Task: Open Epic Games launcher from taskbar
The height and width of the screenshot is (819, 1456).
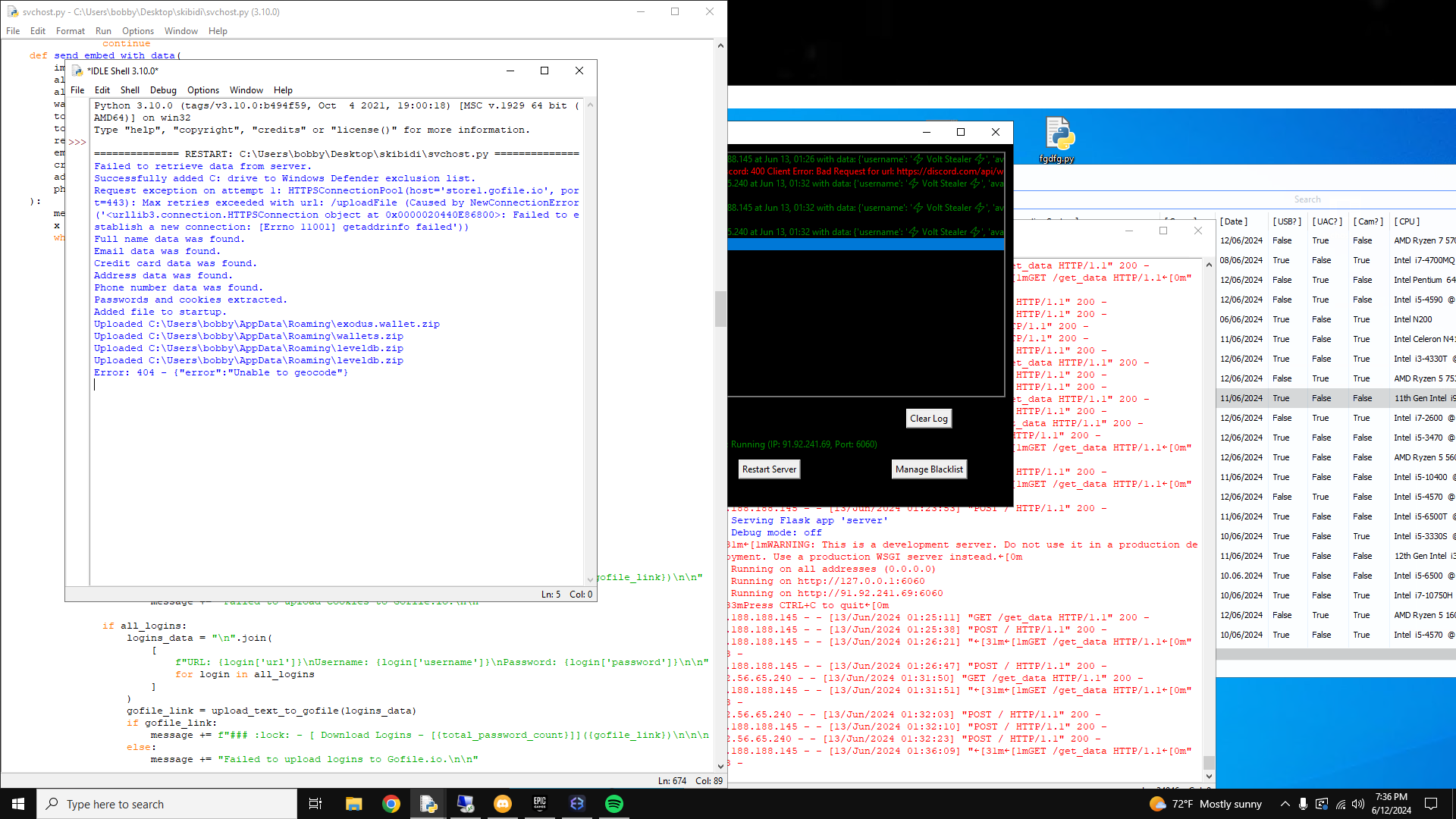Action: coord(540,804)
